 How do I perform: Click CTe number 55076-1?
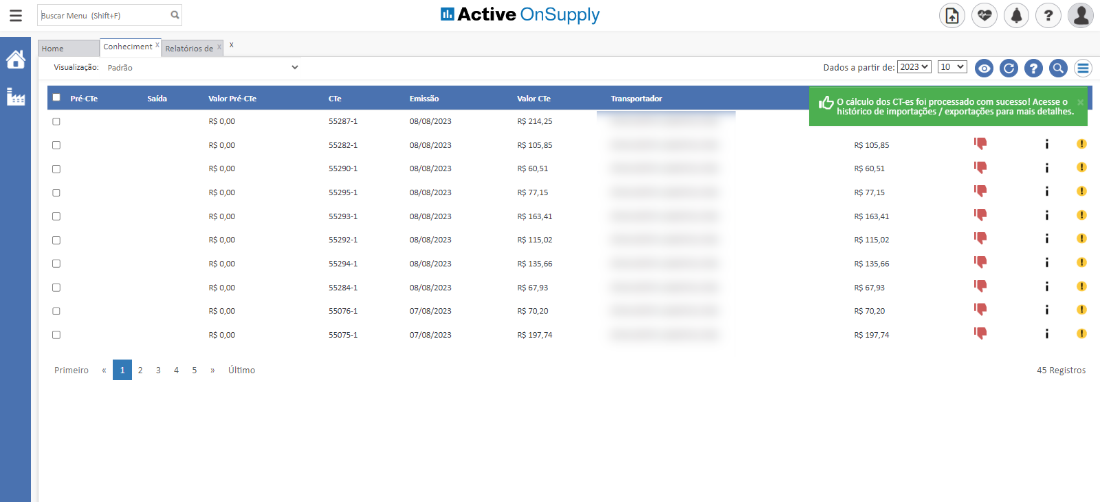point(343,311)
